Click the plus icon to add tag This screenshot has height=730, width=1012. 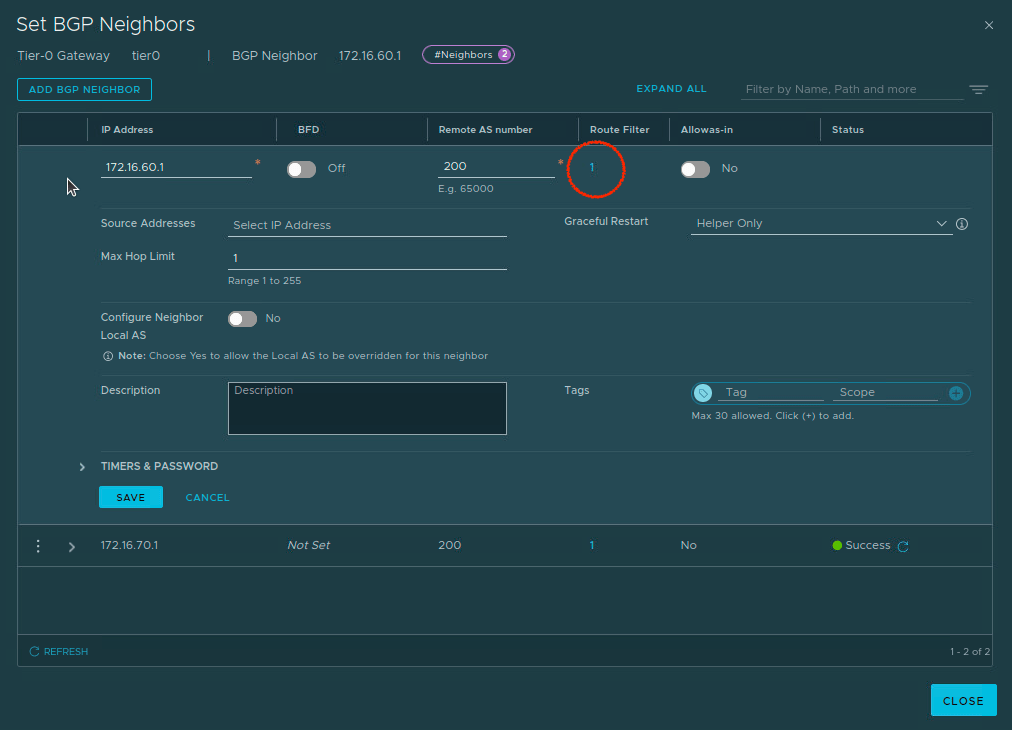(956, 393)
